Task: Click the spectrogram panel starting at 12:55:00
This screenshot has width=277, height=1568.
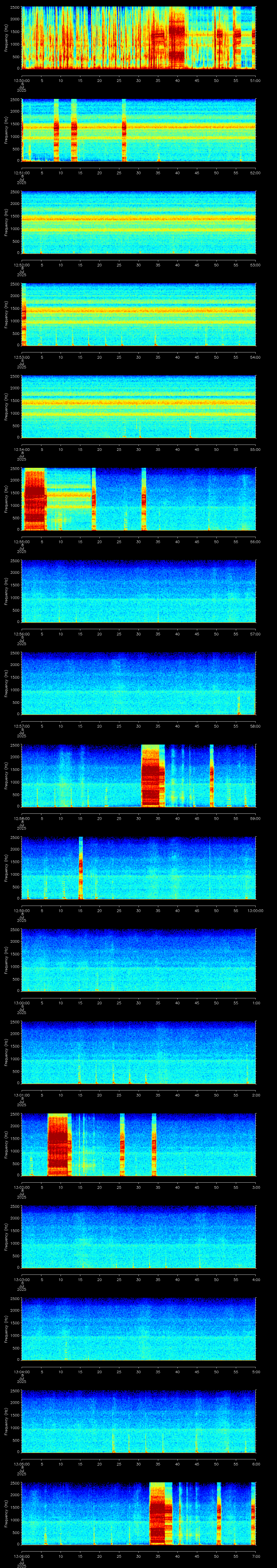Action: [x=139, y=499]
